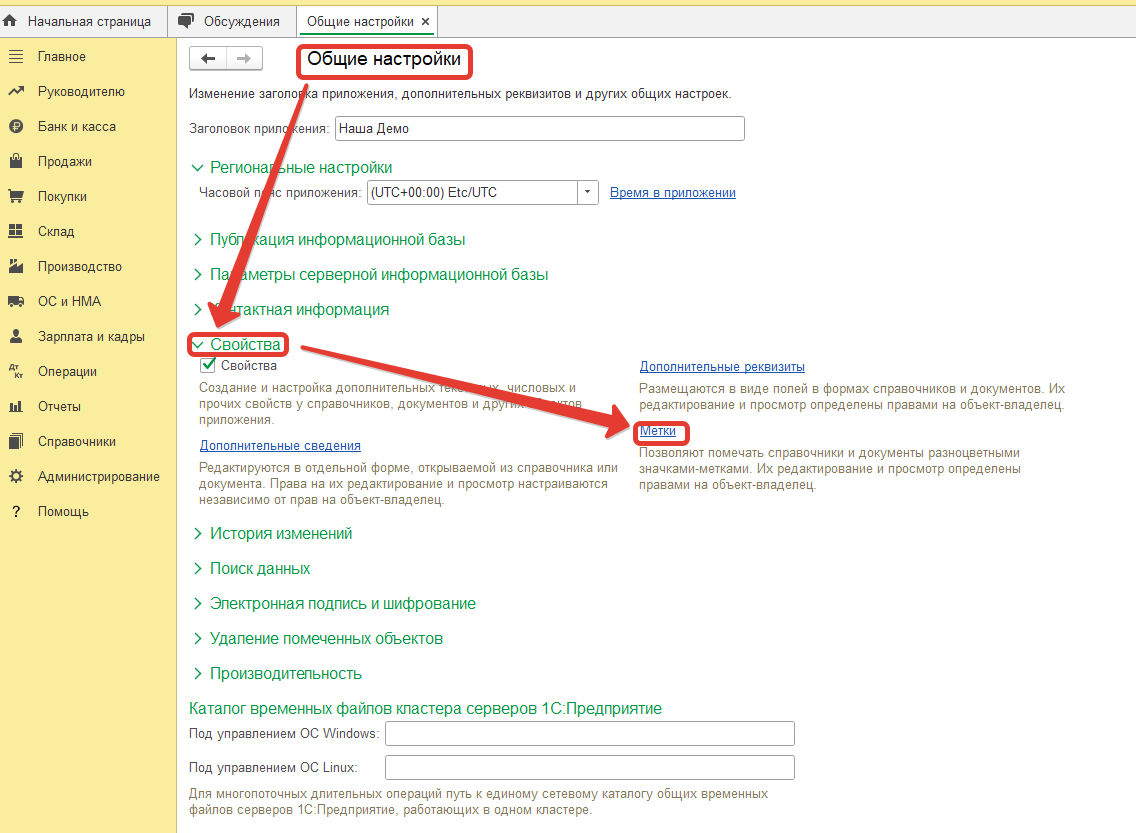Click the Администрирование gear icon
The height and width of the screenshot is (833, 1136).
coord(16,477)
